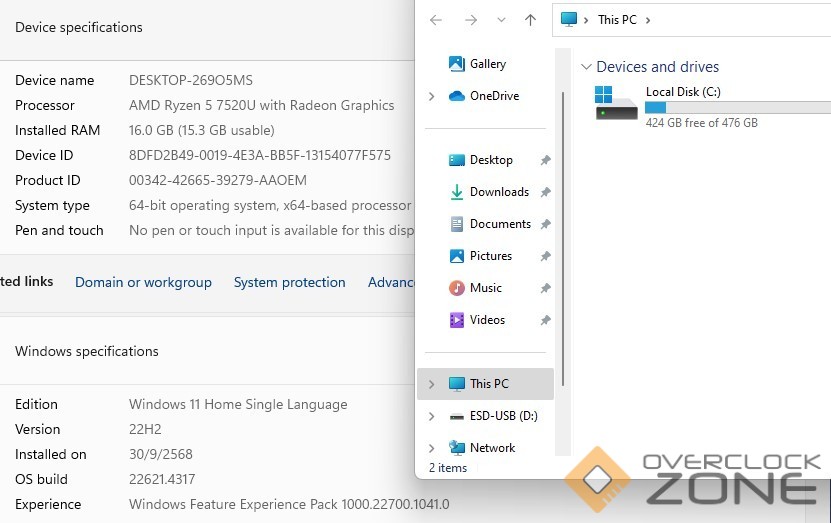
Task: Click the Forward navigation arrow
Action: point(470,20)
